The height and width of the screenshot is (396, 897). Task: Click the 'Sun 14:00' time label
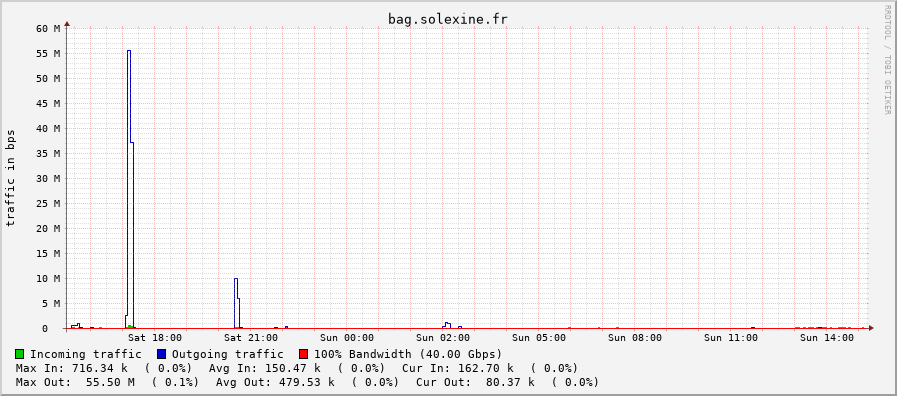pyautogui.click(x=827, y=338)
